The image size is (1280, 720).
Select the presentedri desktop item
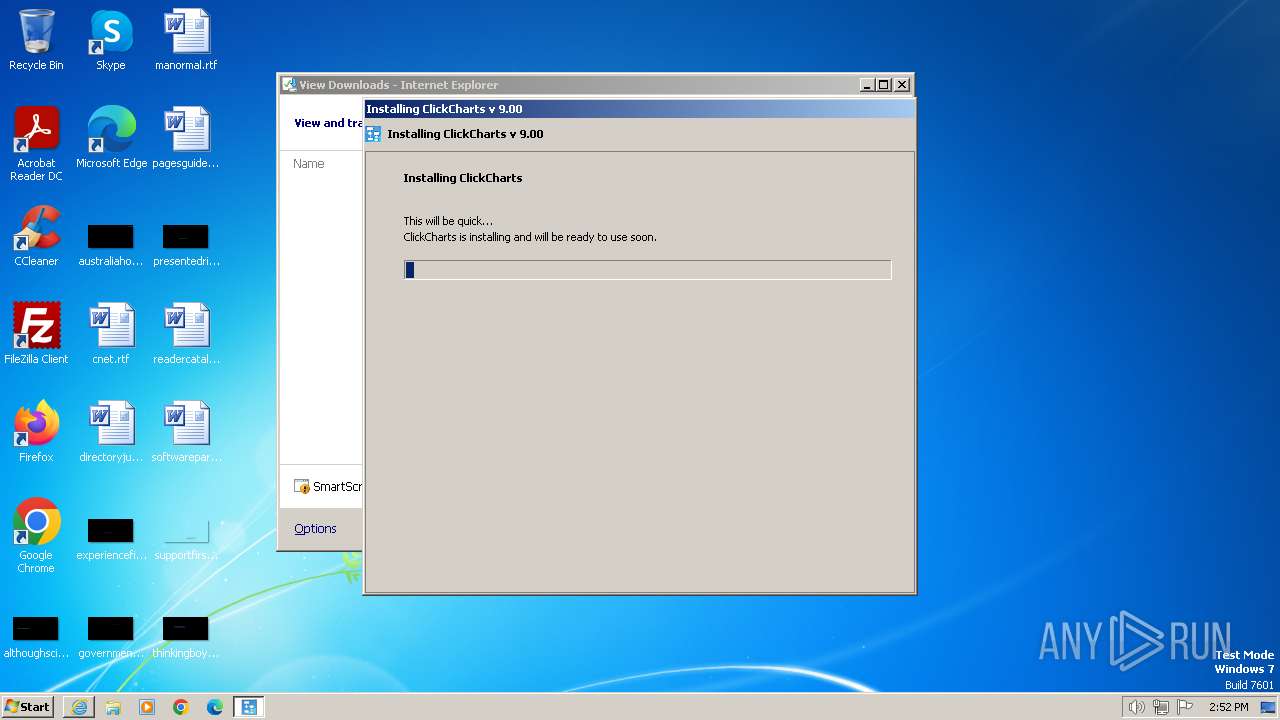point(186,245)
